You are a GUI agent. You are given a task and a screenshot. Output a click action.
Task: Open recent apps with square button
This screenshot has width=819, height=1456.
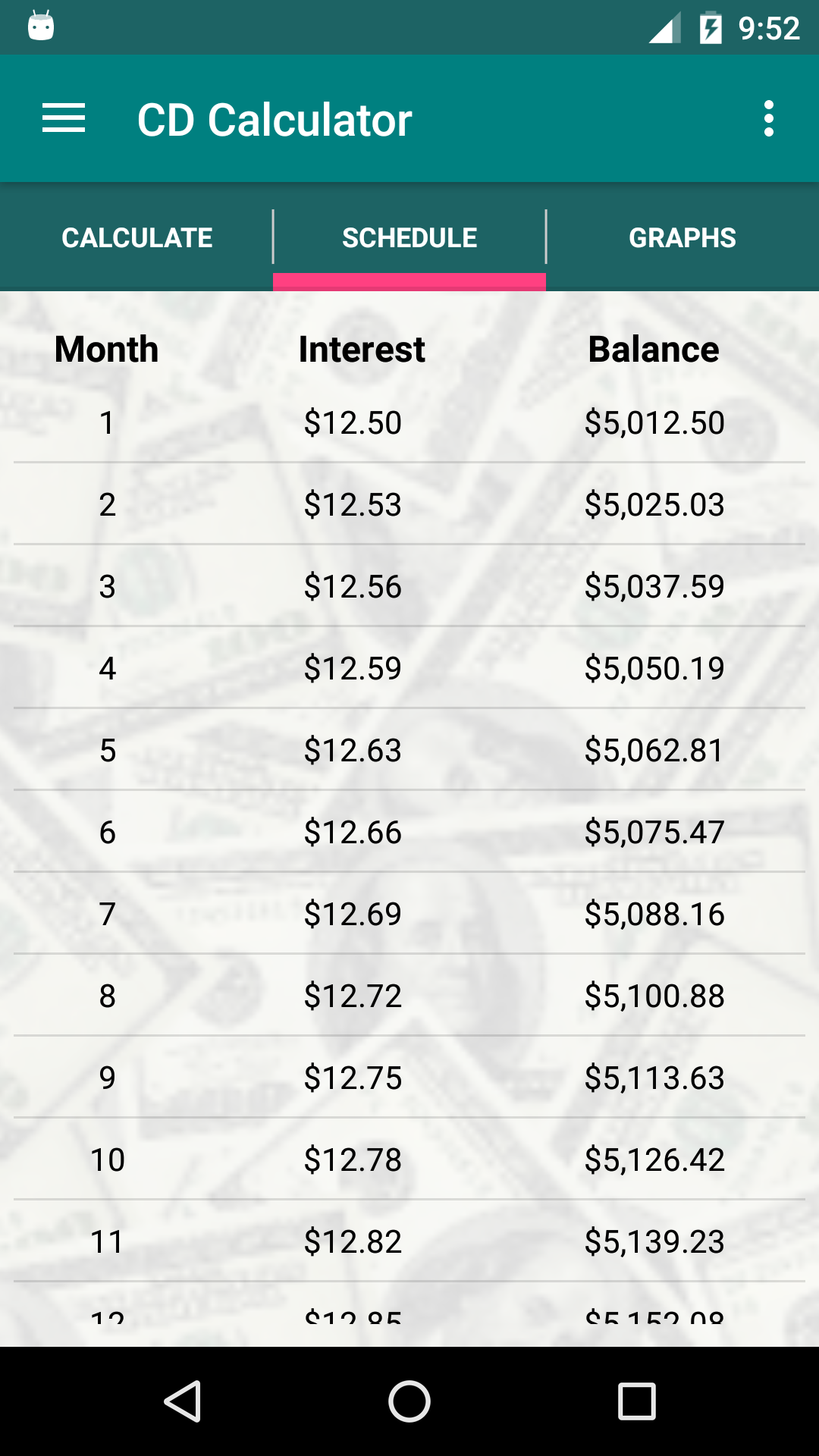tap(637, 1400)
